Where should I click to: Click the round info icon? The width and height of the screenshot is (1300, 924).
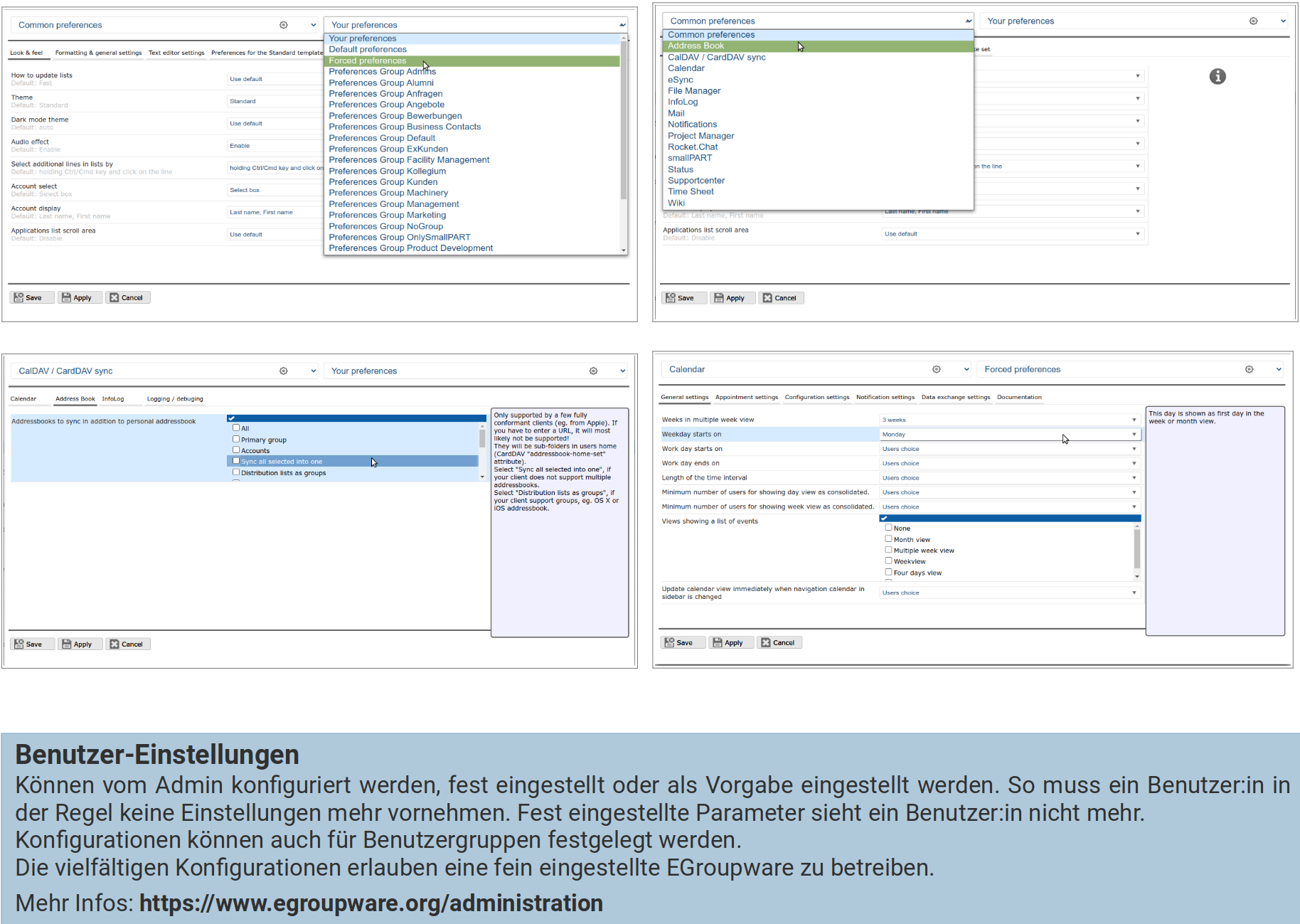pyautogui.click(x=1217, y=77)
